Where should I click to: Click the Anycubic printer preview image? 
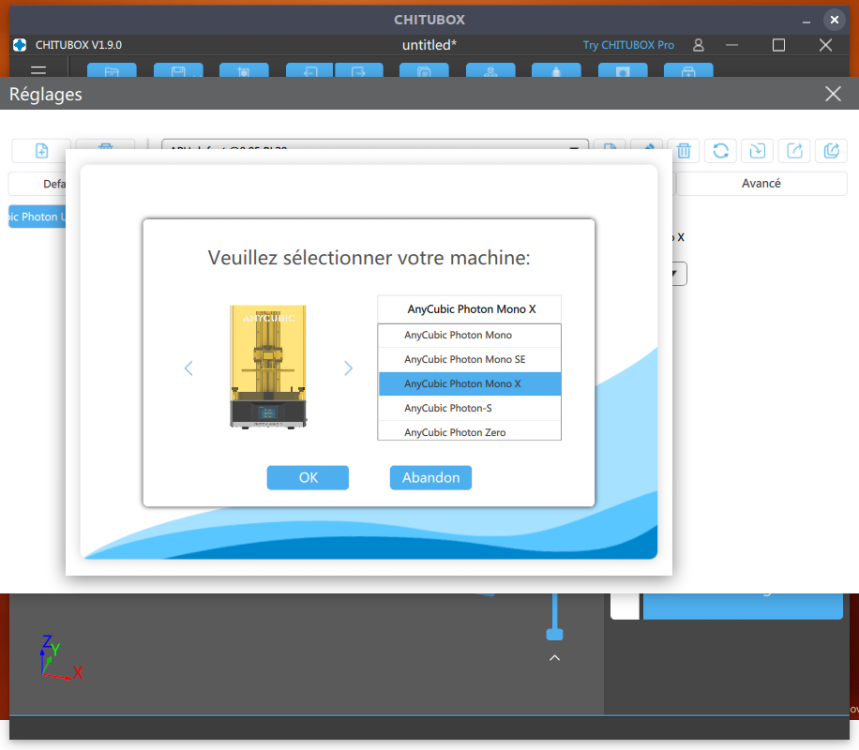[268, 367]
